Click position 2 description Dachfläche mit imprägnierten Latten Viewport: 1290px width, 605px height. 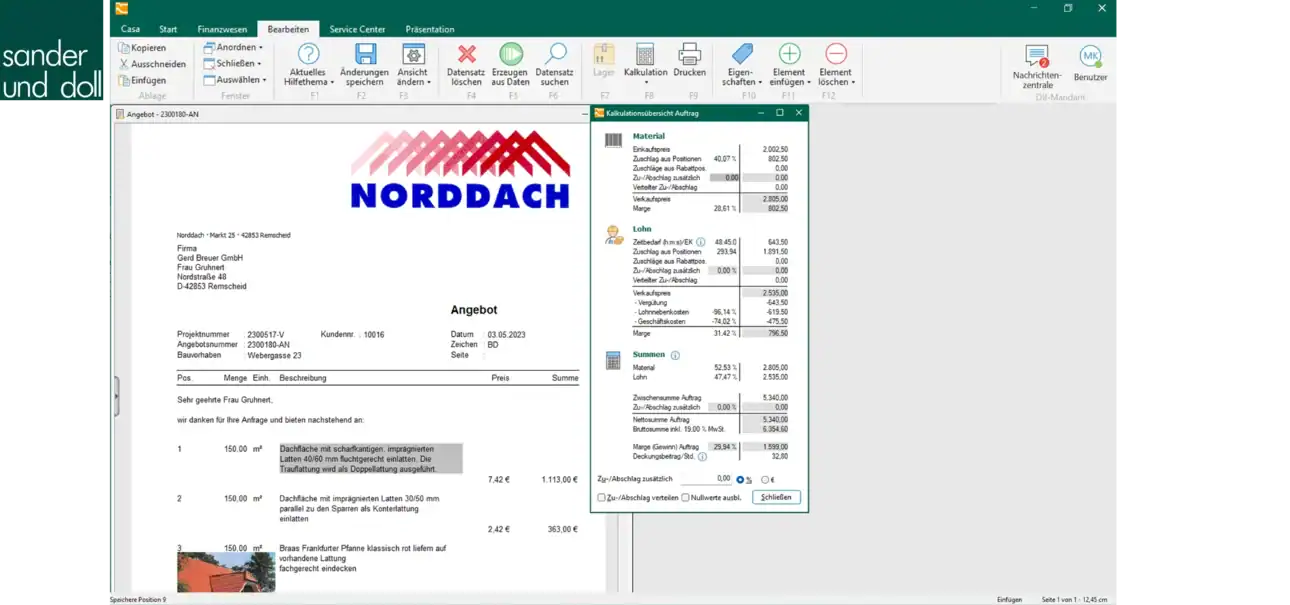pos(360,508)
